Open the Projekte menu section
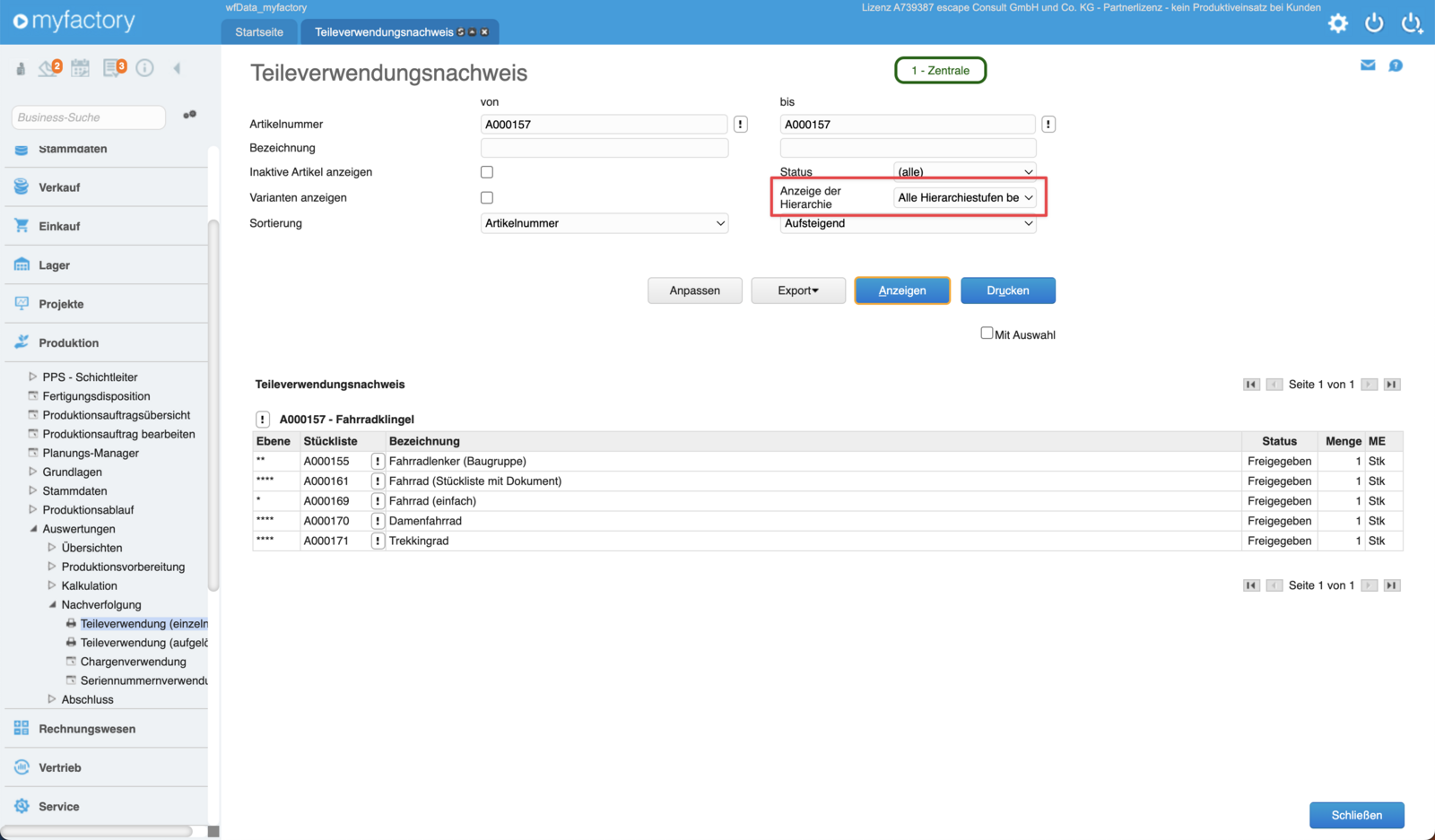1435x840 pixels. click(106, 304)
